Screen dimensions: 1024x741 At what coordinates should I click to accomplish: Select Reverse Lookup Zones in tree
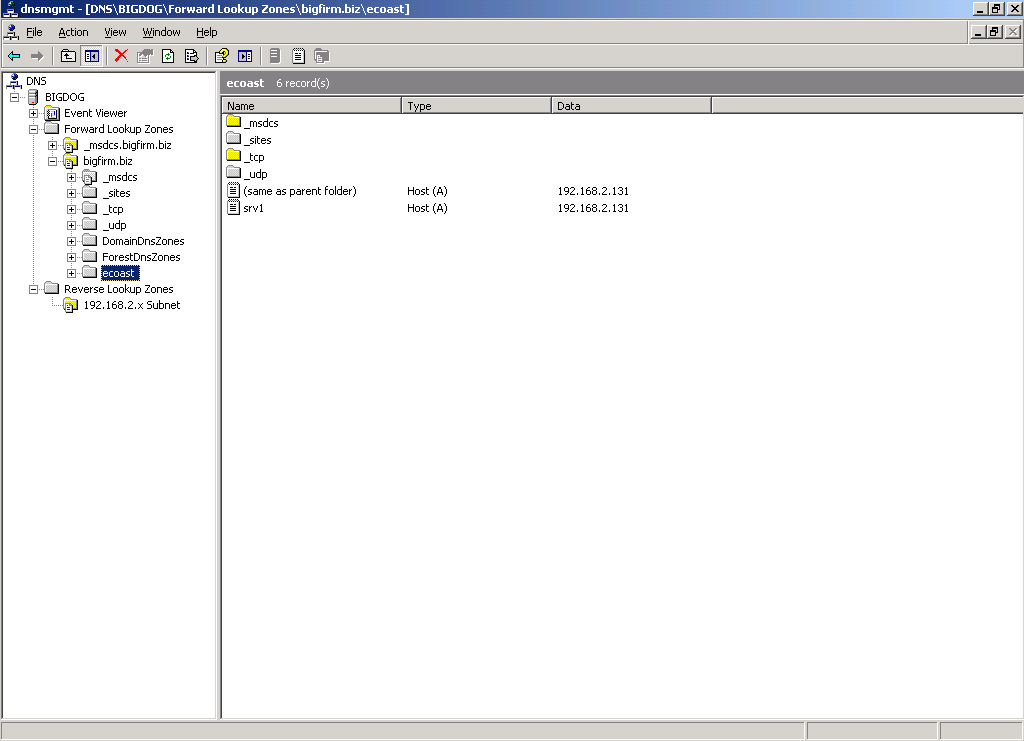pos(118,289)
